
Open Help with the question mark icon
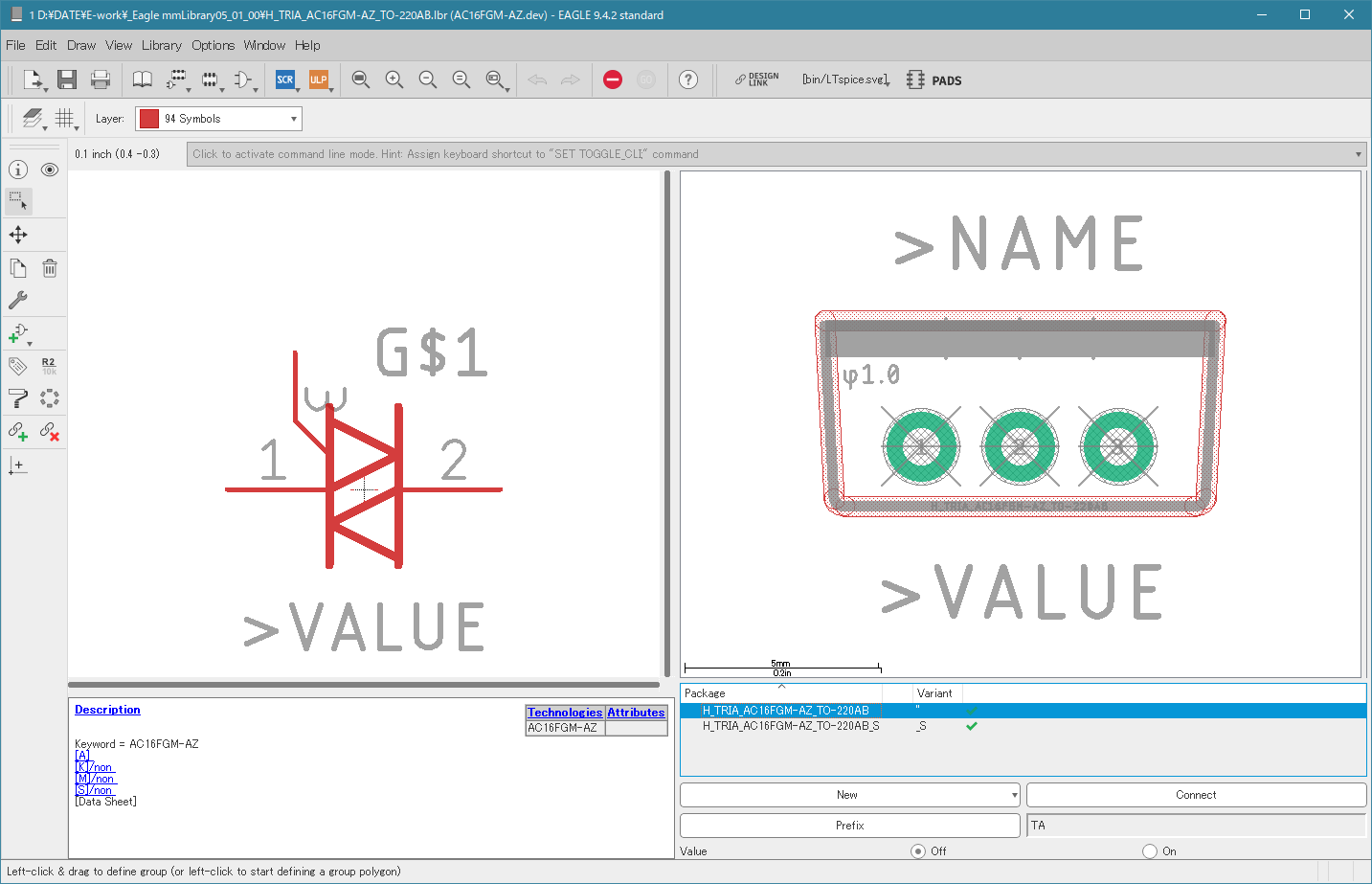point(688,79)
